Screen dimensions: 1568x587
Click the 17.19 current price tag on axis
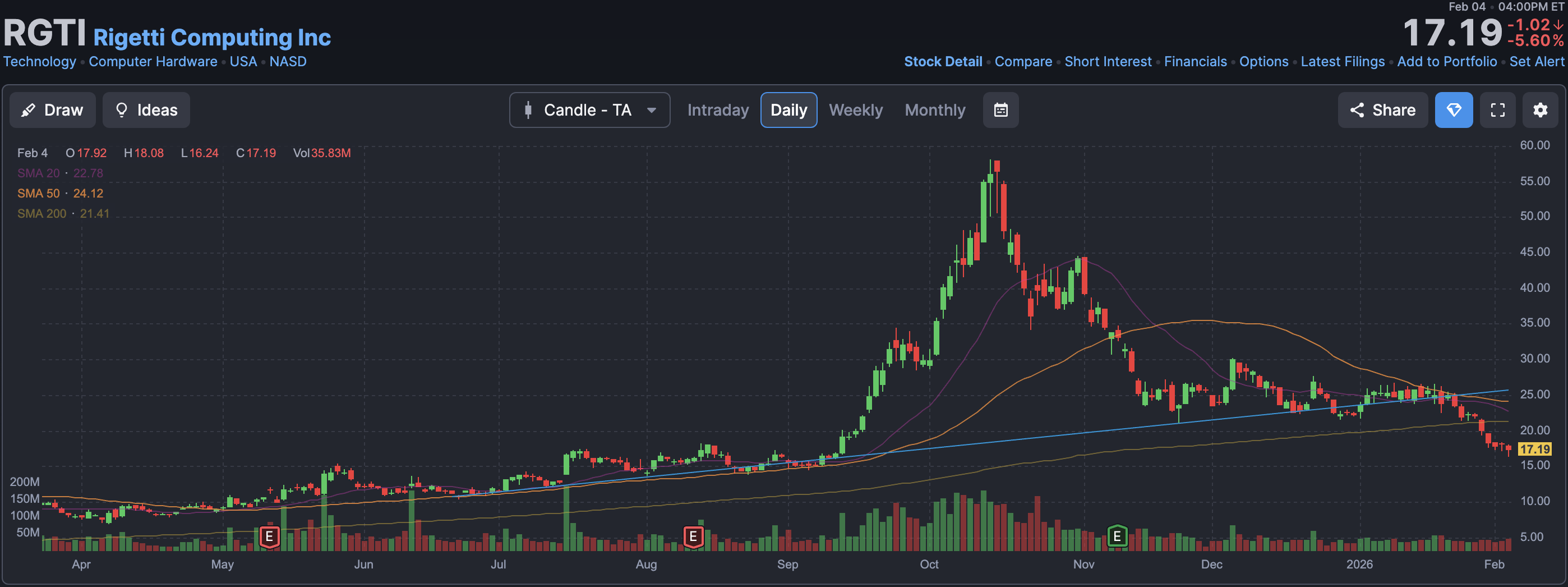pyautogui.click(x=1534, y=449)
